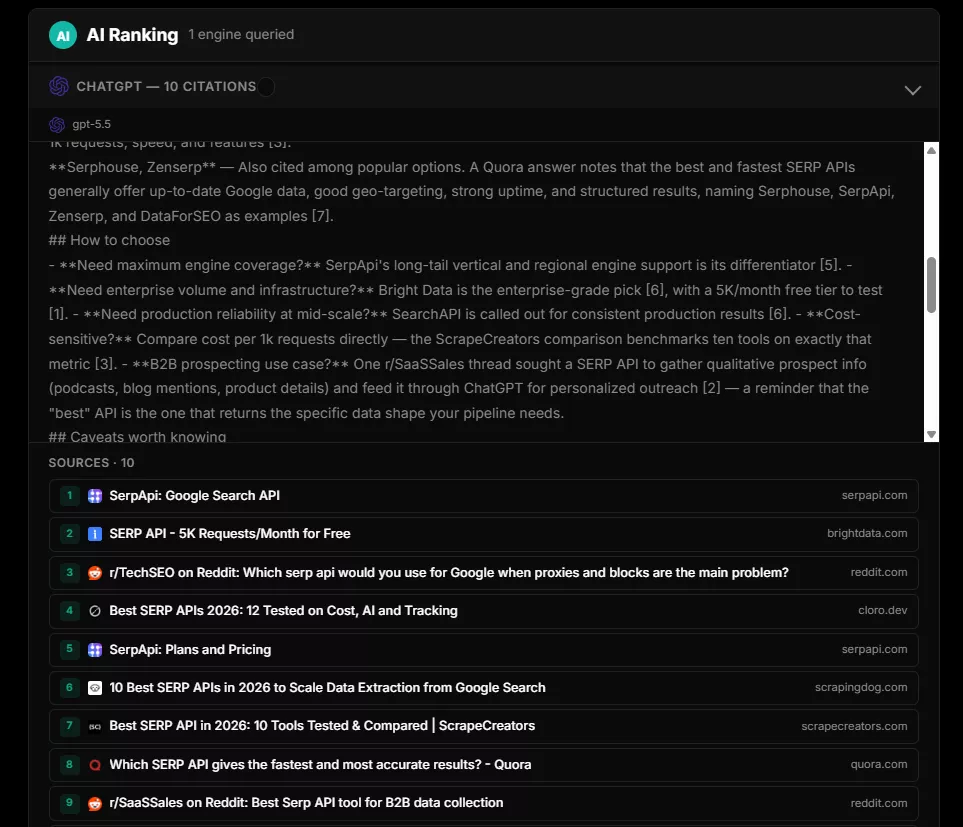Click the gpt-5.5 model label
Screen dimensions: 963x827
pos(92,125)
